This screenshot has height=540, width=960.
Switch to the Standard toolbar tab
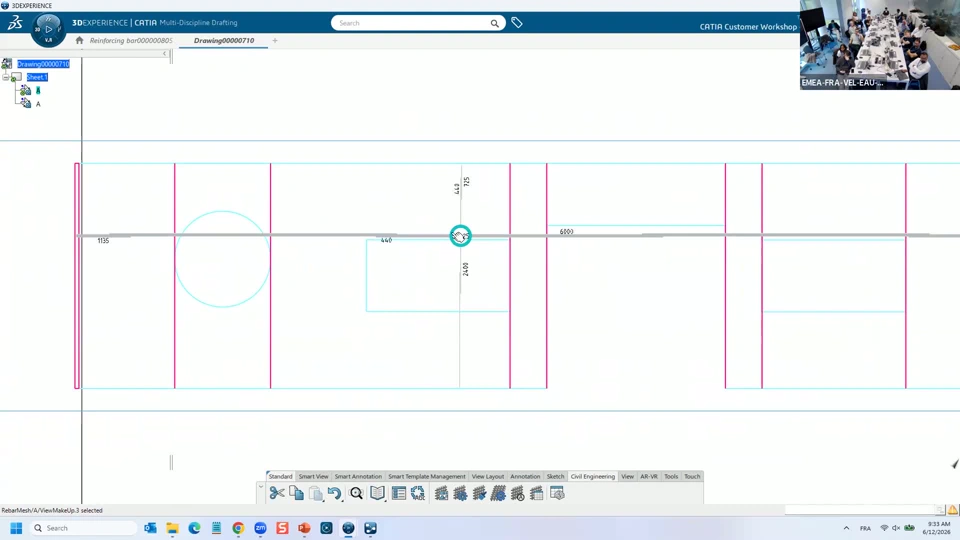pos(280,476)
